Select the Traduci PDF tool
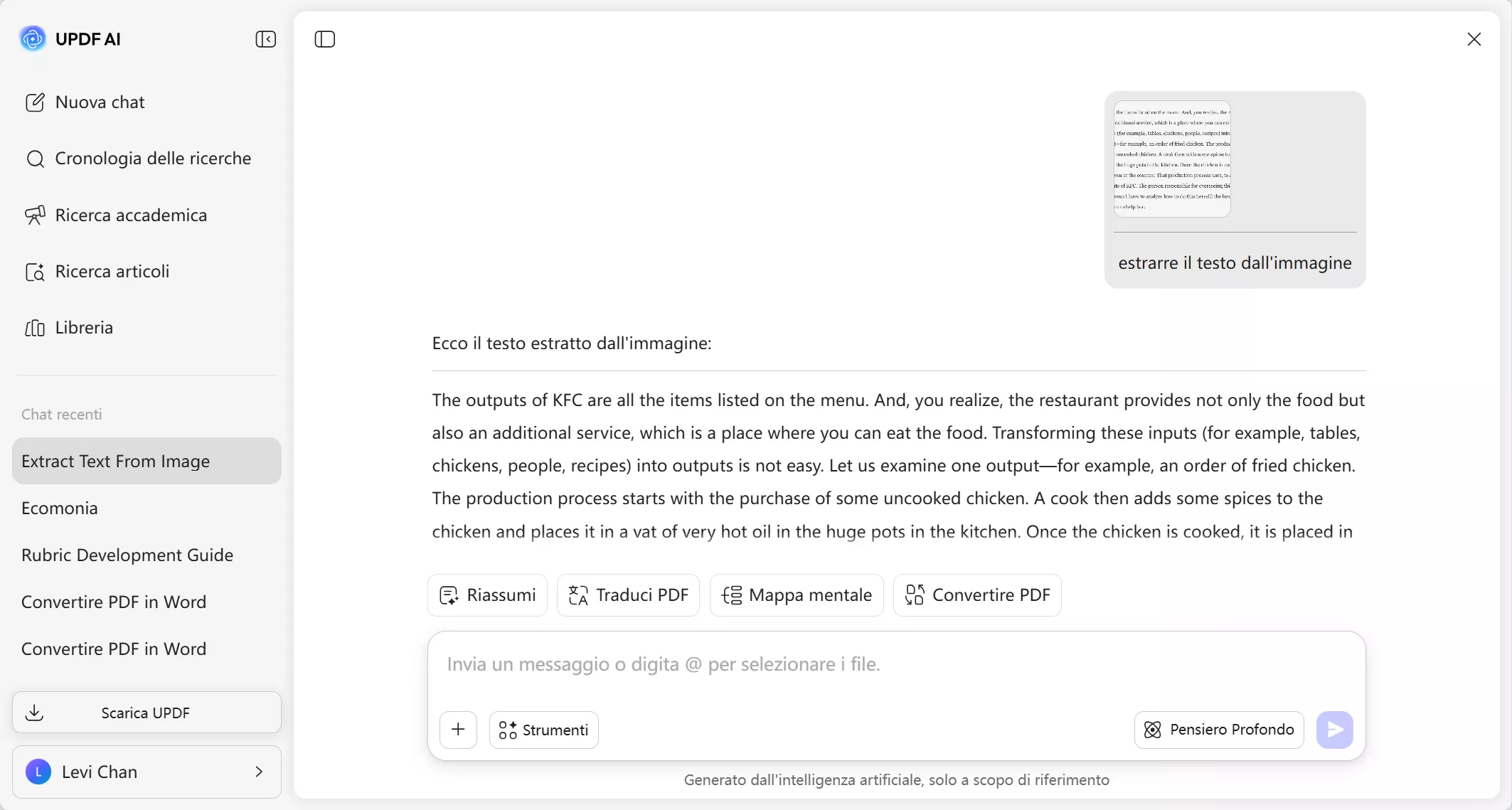The image size is (1512, 810). (x=627, y=595)
